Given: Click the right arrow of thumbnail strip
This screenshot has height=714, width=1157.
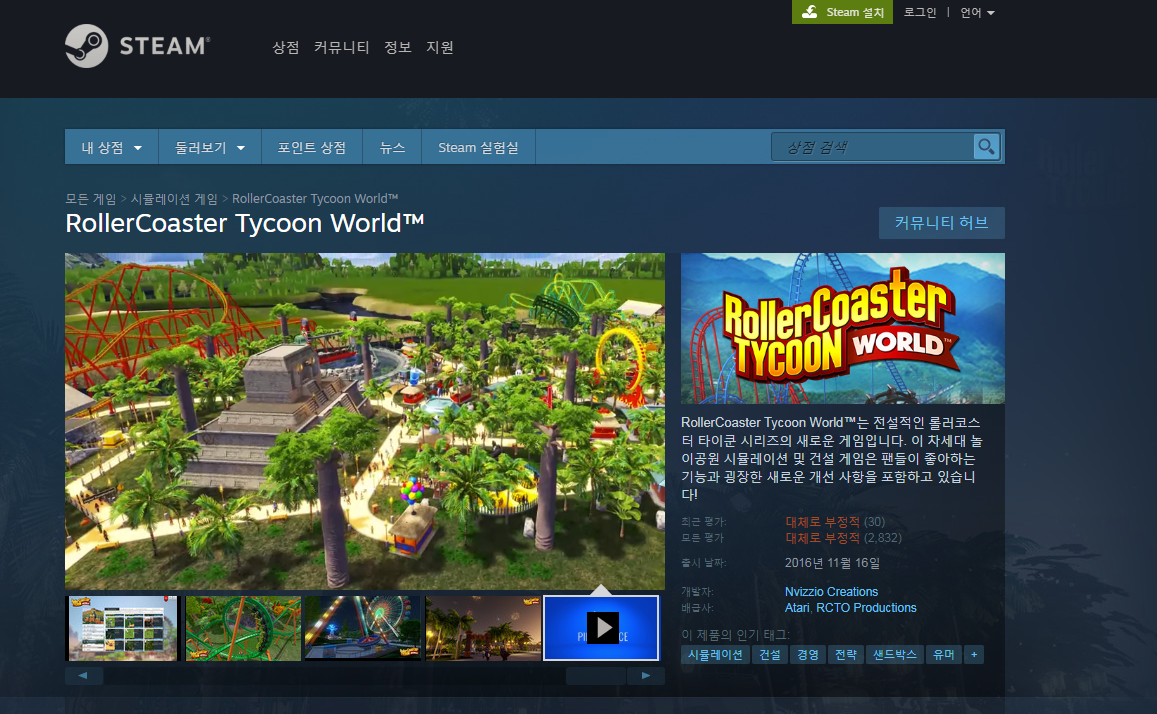Looking at the screenshot, I should coord(646,675).
